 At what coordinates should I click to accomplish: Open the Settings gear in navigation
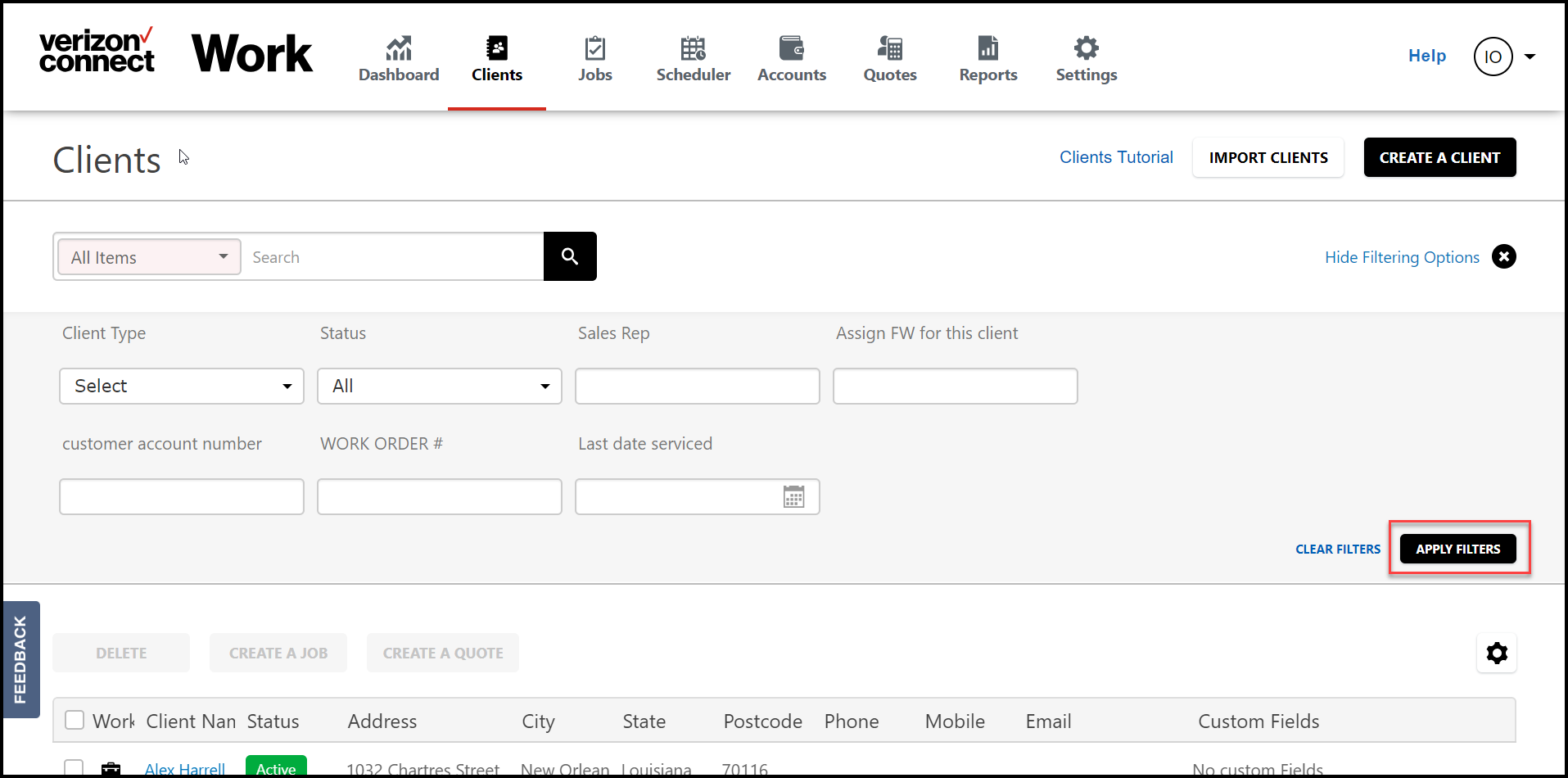pos(1087,48)
